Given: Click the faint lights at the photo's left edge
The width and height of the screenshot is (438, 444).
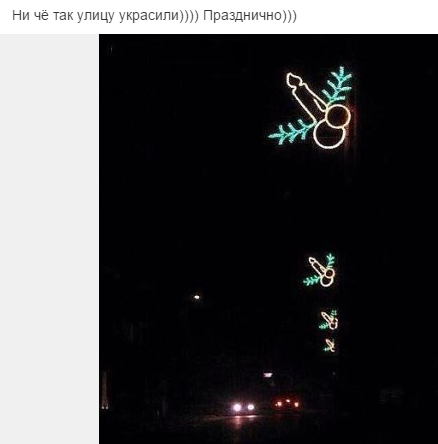Looking at the screenshot, I should point(105,391).
